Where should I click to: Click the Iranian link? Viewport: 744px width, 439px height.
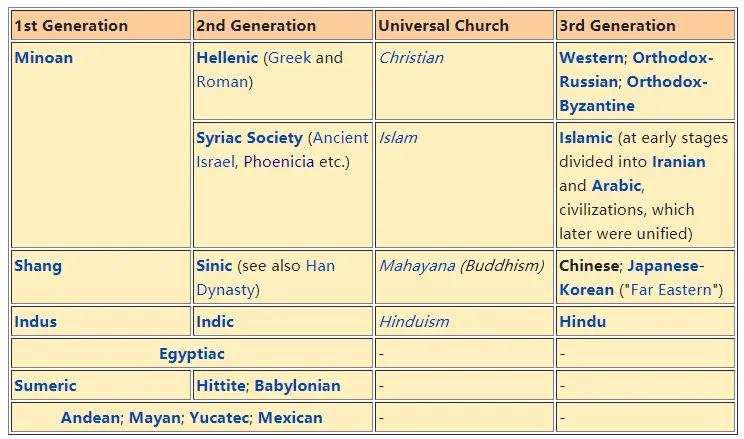(678, 161)
